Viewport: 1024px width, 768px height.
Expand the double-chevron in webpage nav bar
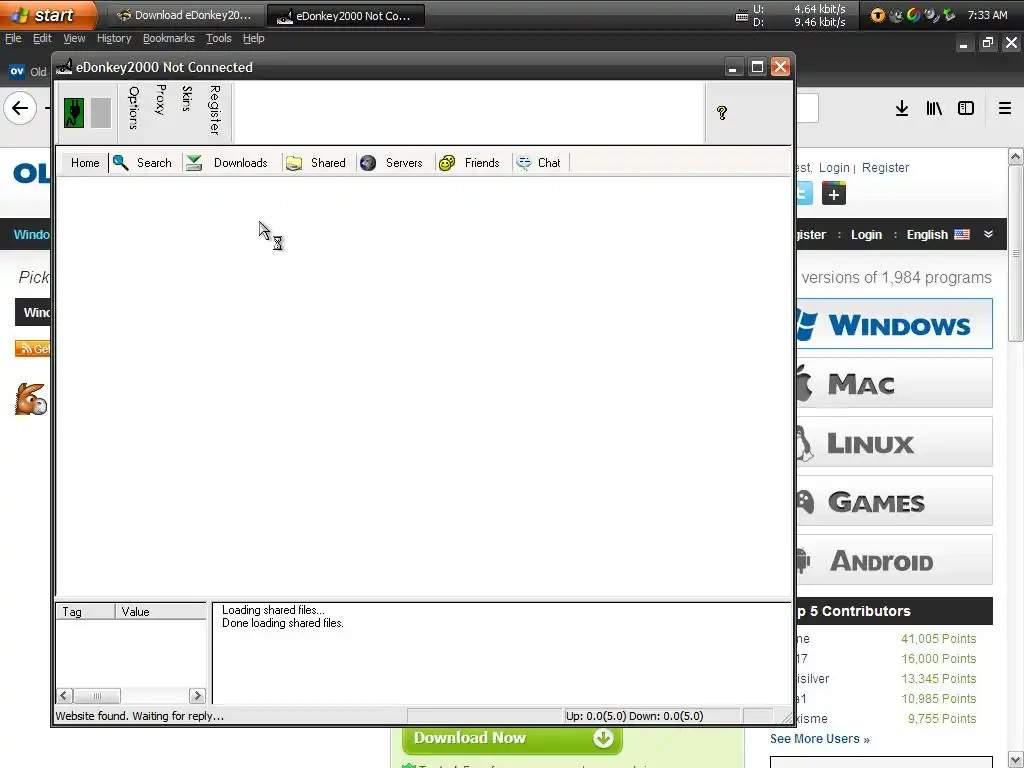pyautogui.click(x=988, y=234)
